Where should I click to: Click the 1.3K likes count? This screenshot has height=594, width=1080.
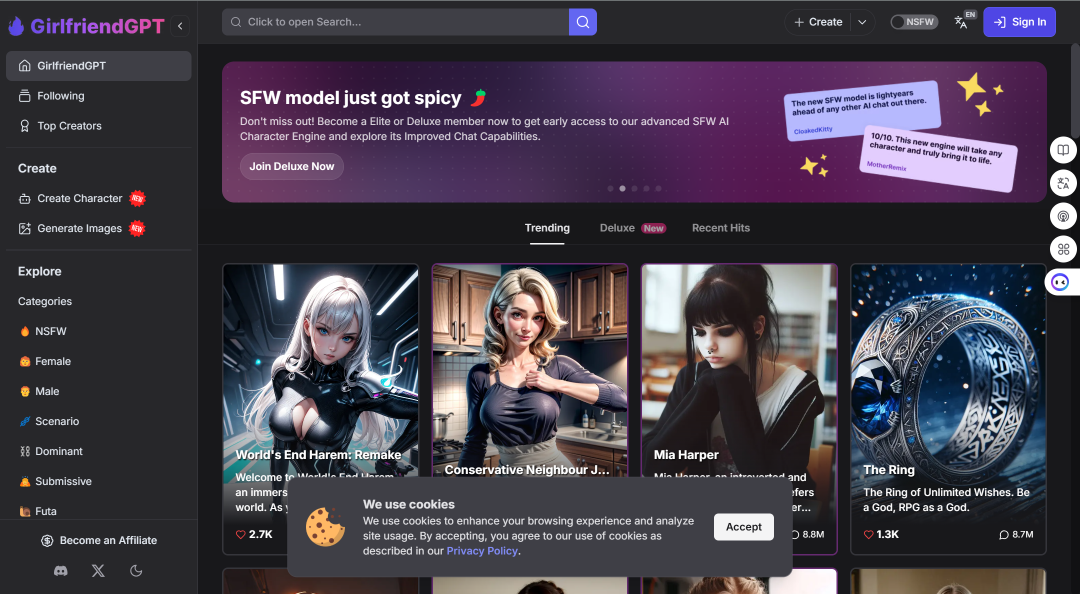tap(887, 535)
